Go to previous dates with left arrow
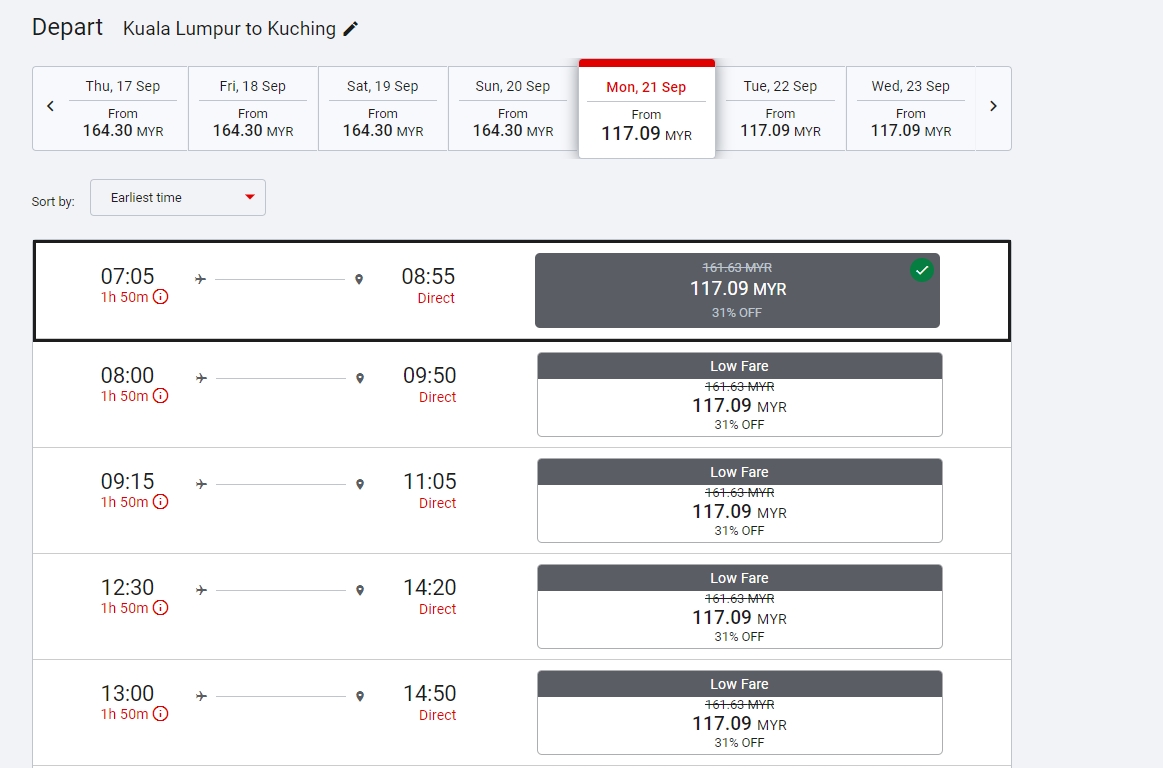 tap(51, 107)
